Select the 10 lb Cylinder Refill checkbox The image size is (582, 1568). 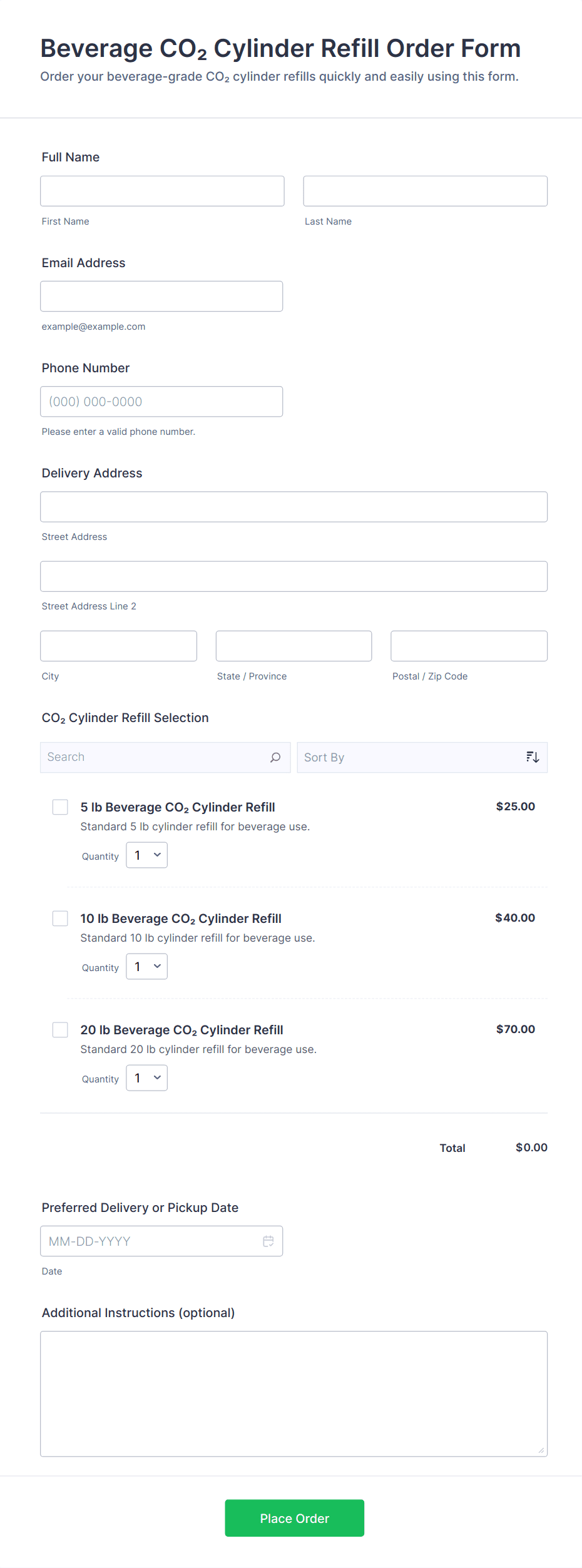point(60,919)
